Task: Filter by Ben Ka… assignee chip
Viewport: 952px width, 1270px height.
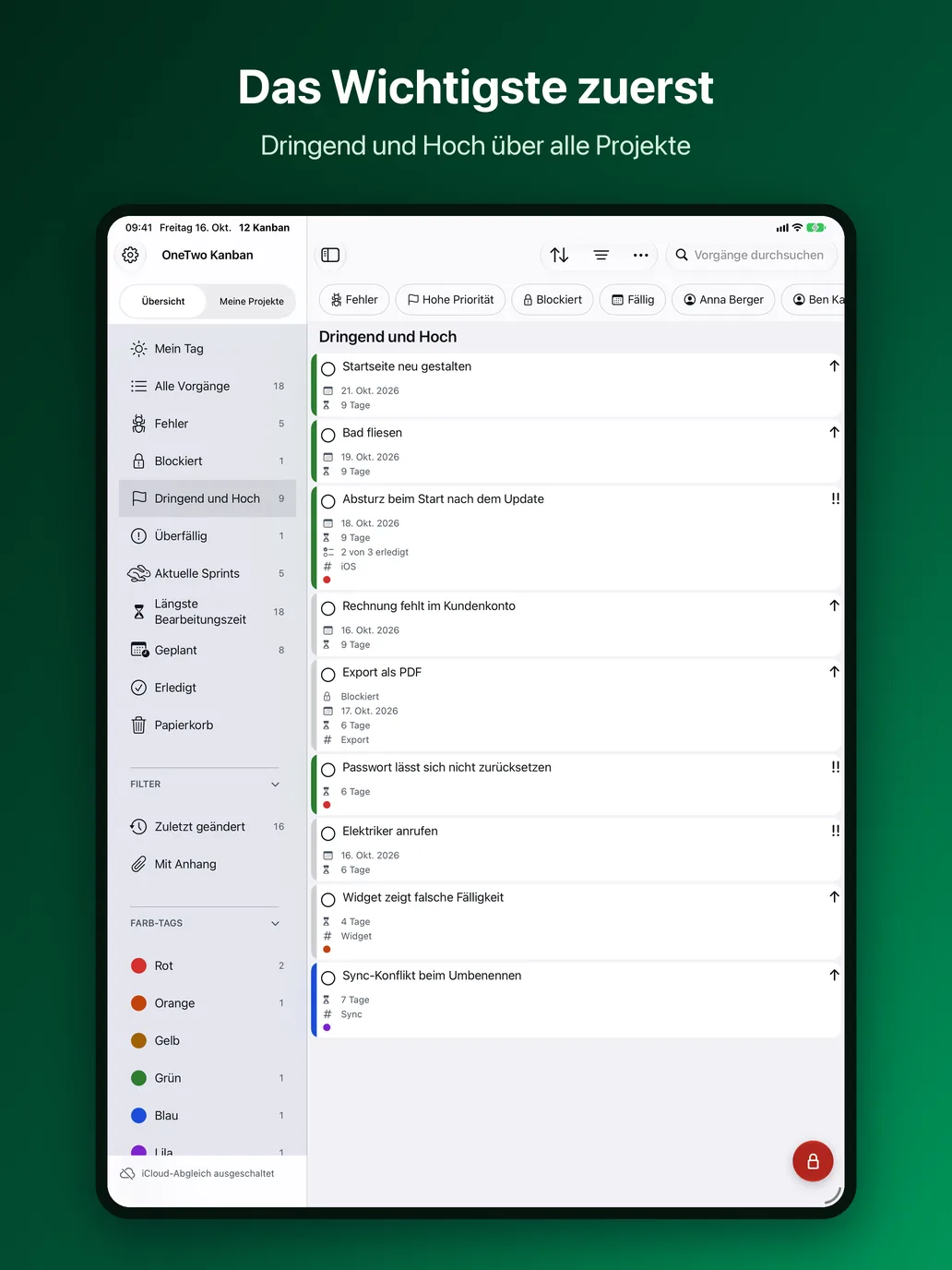Action: 815,299
